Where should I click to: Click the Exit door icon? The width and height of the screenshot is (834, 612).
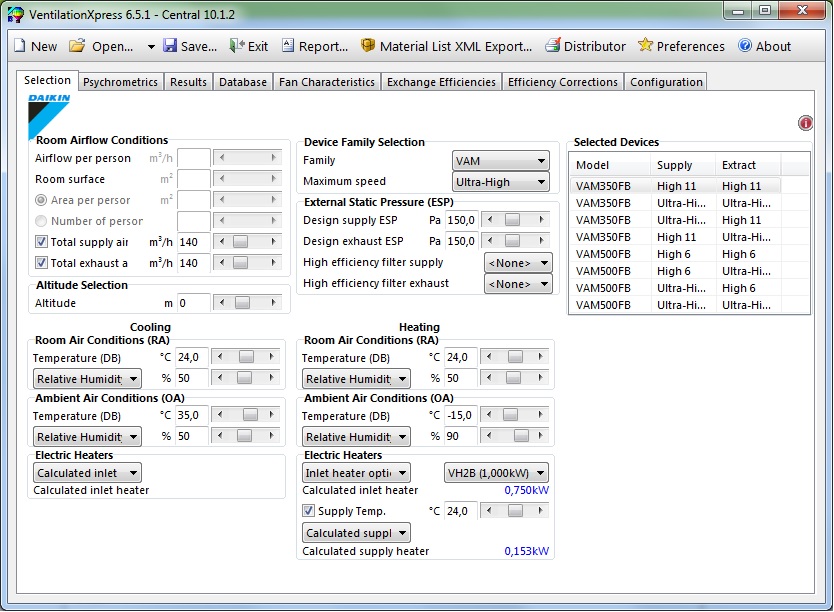pyautogui.click(x=237, y=46)
